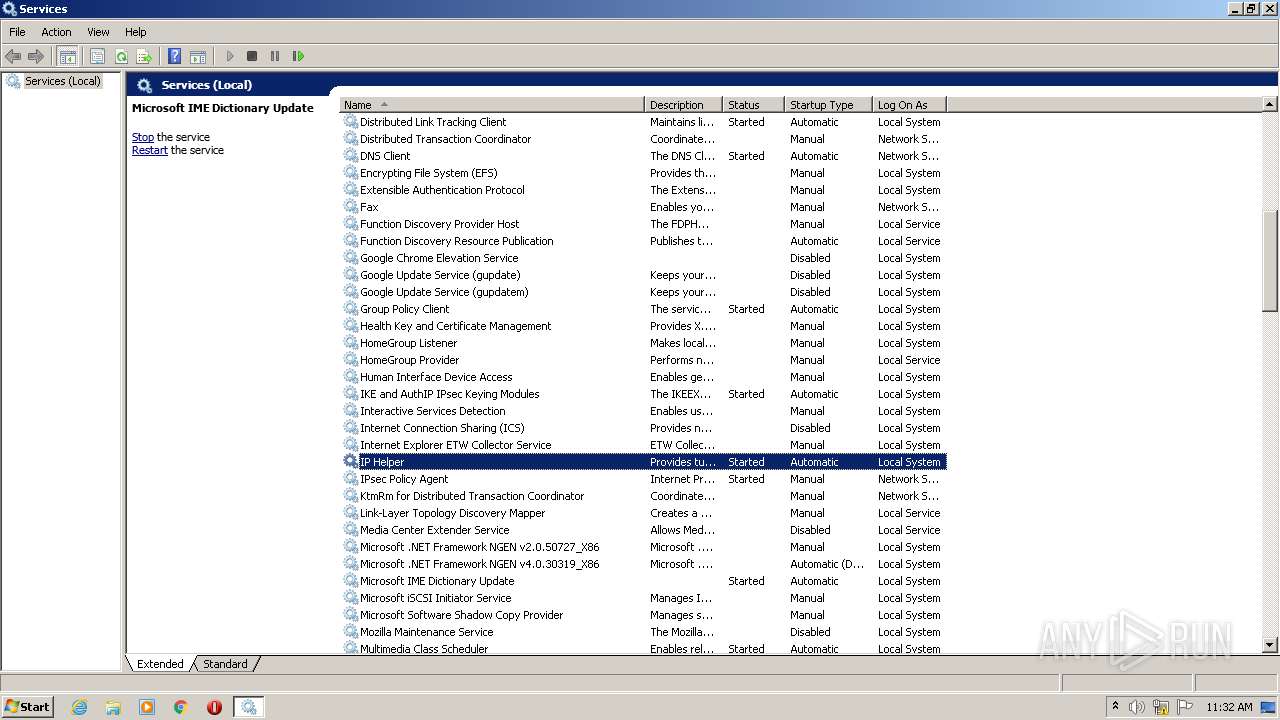Viewport: 1280px width, 720px height.
Task: Open the Windows Start button
Action: tap(28, 707)
